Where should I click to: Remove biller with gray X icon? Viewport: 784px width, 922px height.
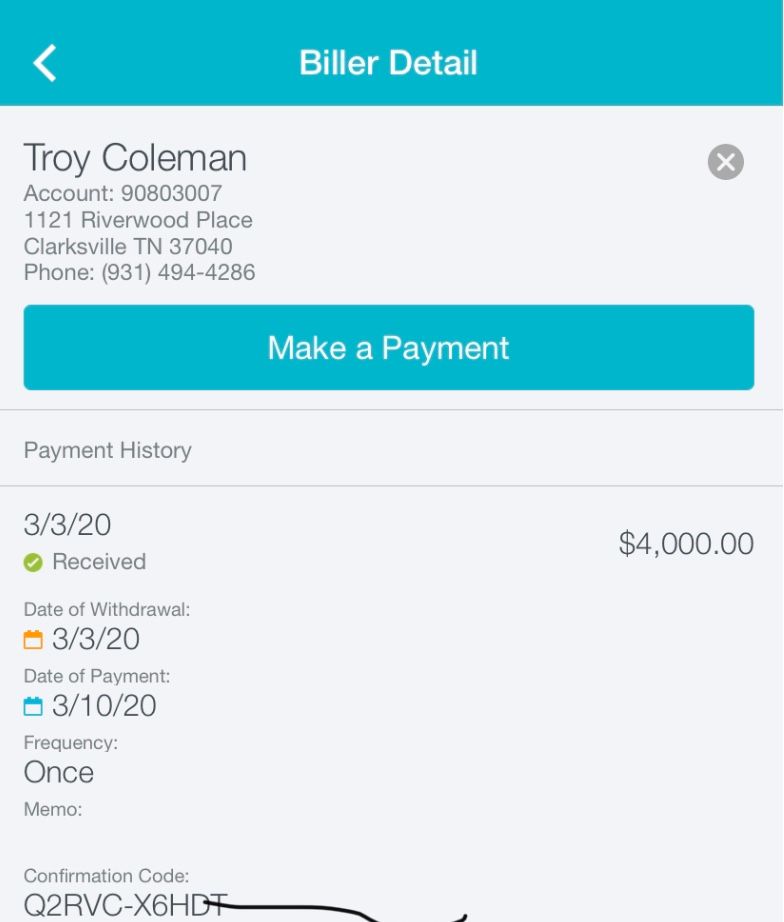[x=725, y=162]
